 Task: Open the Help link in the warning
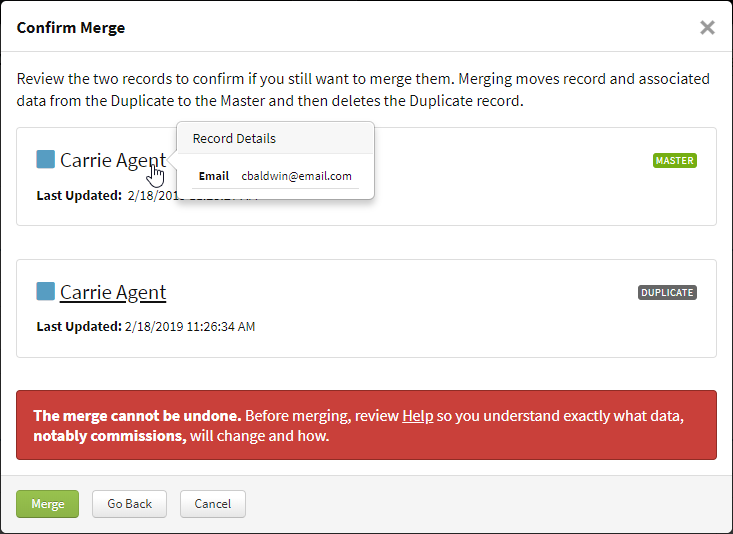417,416
